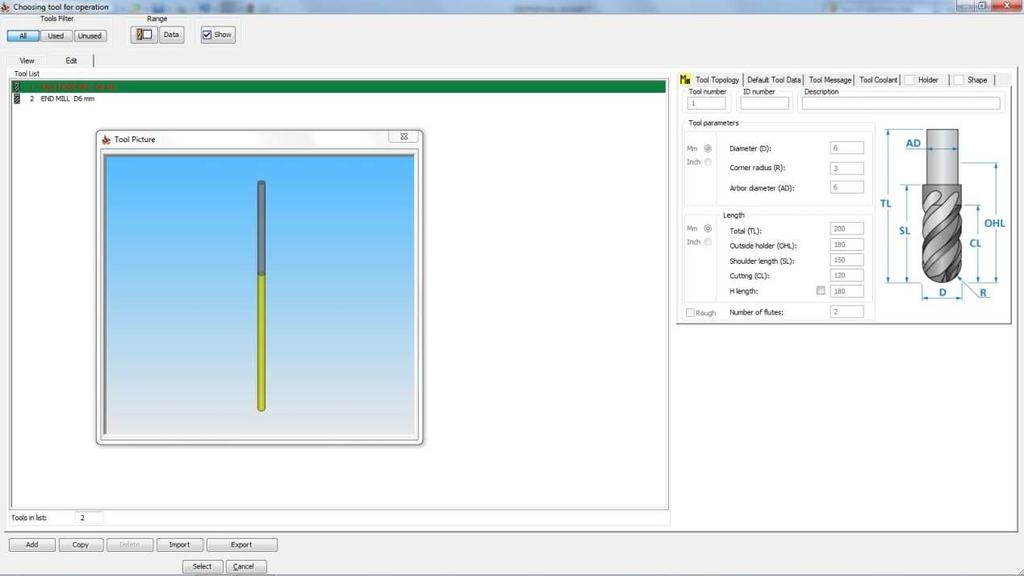Select the highlighted first tool row
The image size is (1024, 576).
(339, 87)
